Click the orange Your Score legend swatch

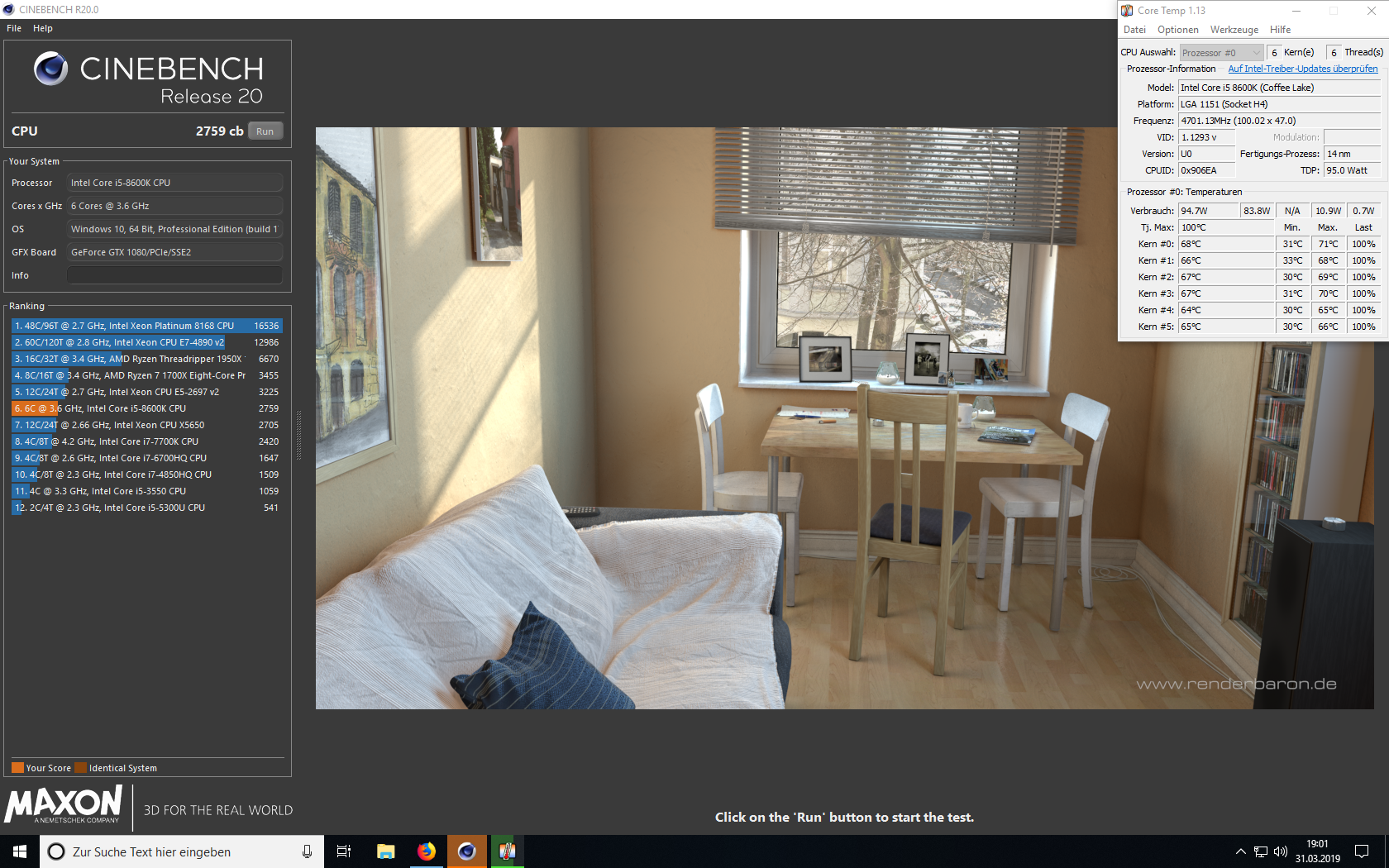tap(17, 767)
